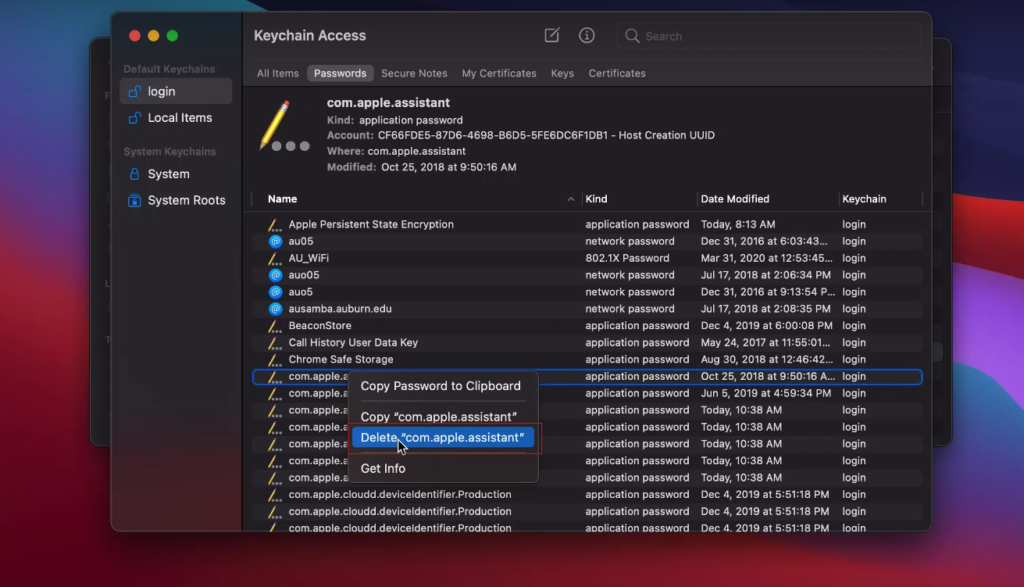Click the au05 network password @ icon
Screen dimensions: 1024x587
(275, 241)
